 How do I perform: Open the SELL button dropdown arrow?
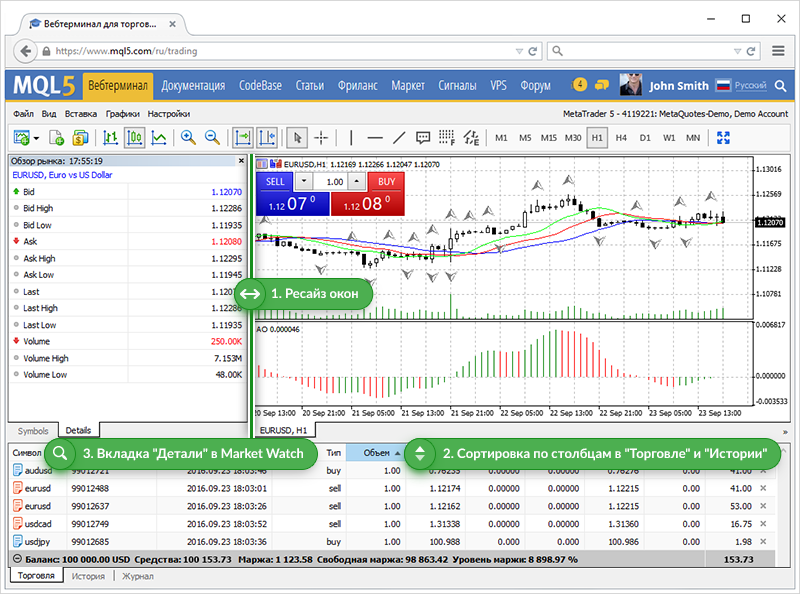[304, 181]
